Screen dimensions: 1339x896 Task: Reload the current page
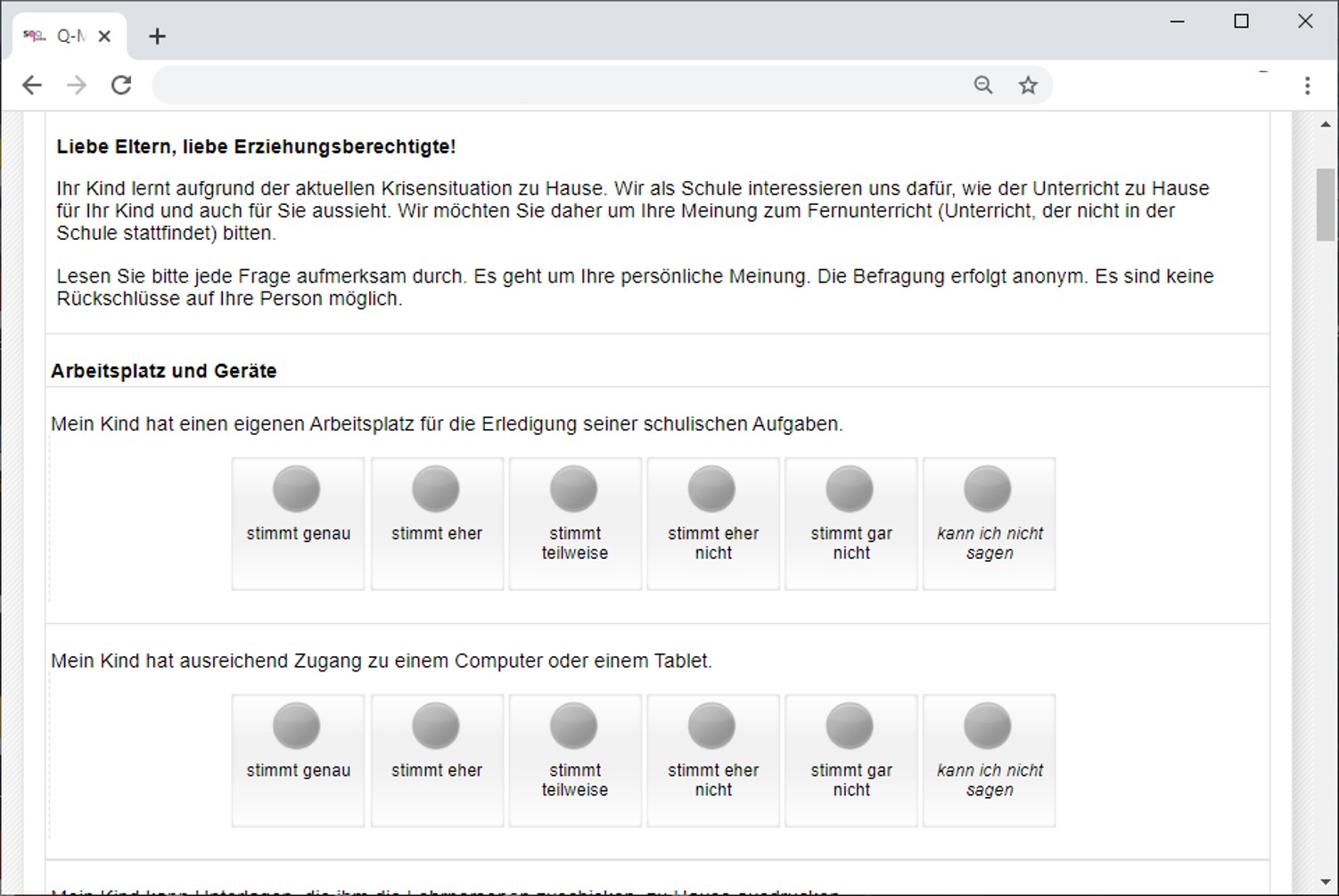point(121,85)
